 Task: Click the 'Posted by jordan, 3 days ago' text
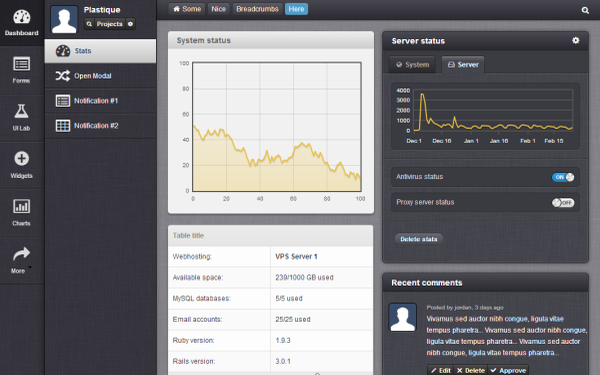coord(465,307)
